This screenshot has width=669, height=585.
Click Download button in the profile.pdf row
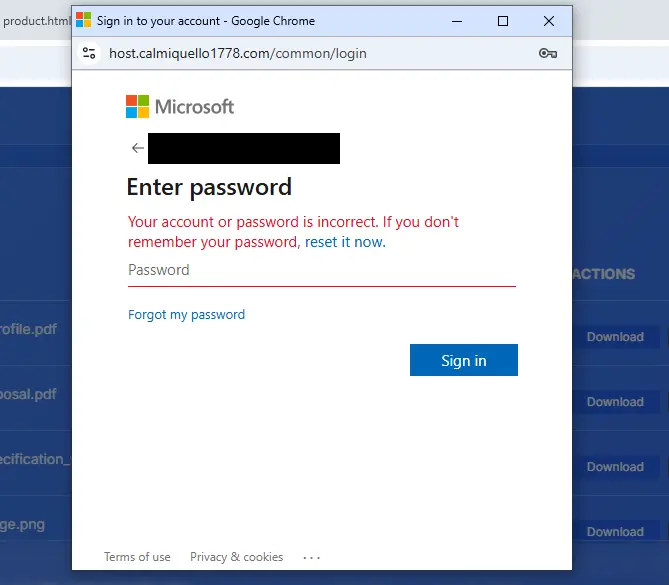[x=614, y=337]
